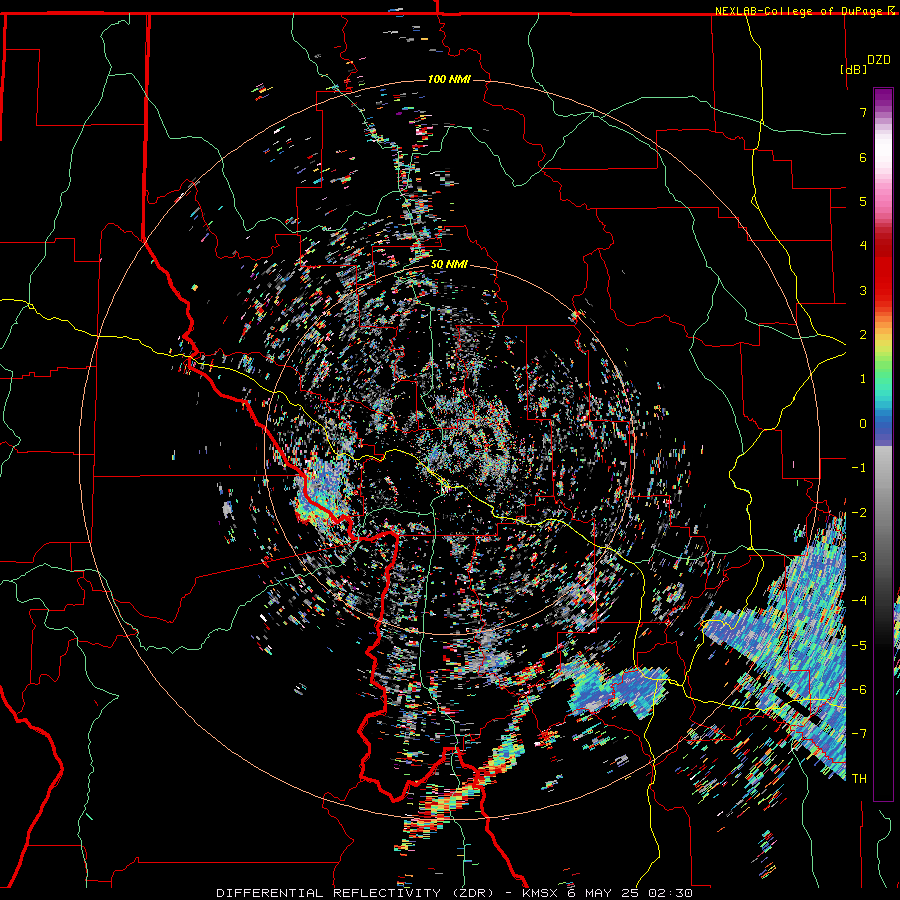Click the ZDR color scale bar

[x=883, y=444]
